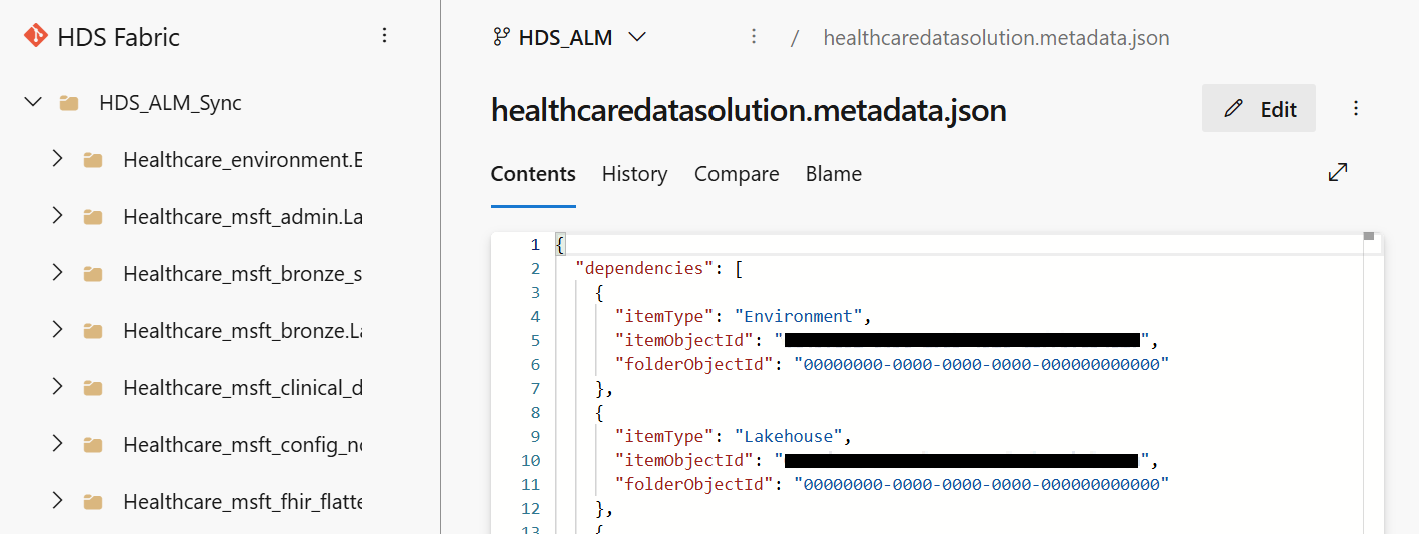Expand the Healthcare_msft_fhir_flatte folder

pyautogui.click(x=57, y=500)
